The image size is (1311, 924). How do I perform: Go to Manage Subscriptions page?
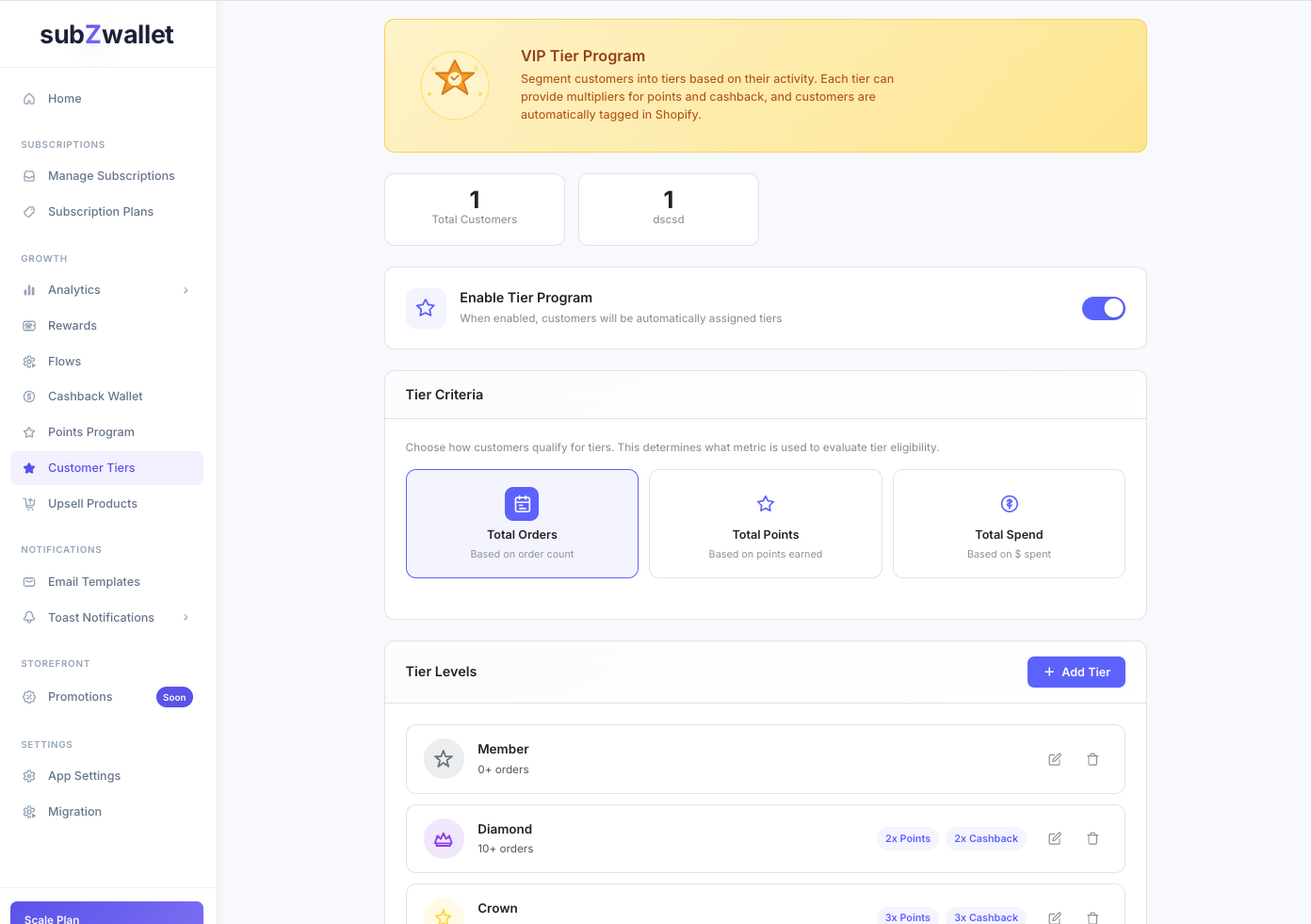[106, 176]
